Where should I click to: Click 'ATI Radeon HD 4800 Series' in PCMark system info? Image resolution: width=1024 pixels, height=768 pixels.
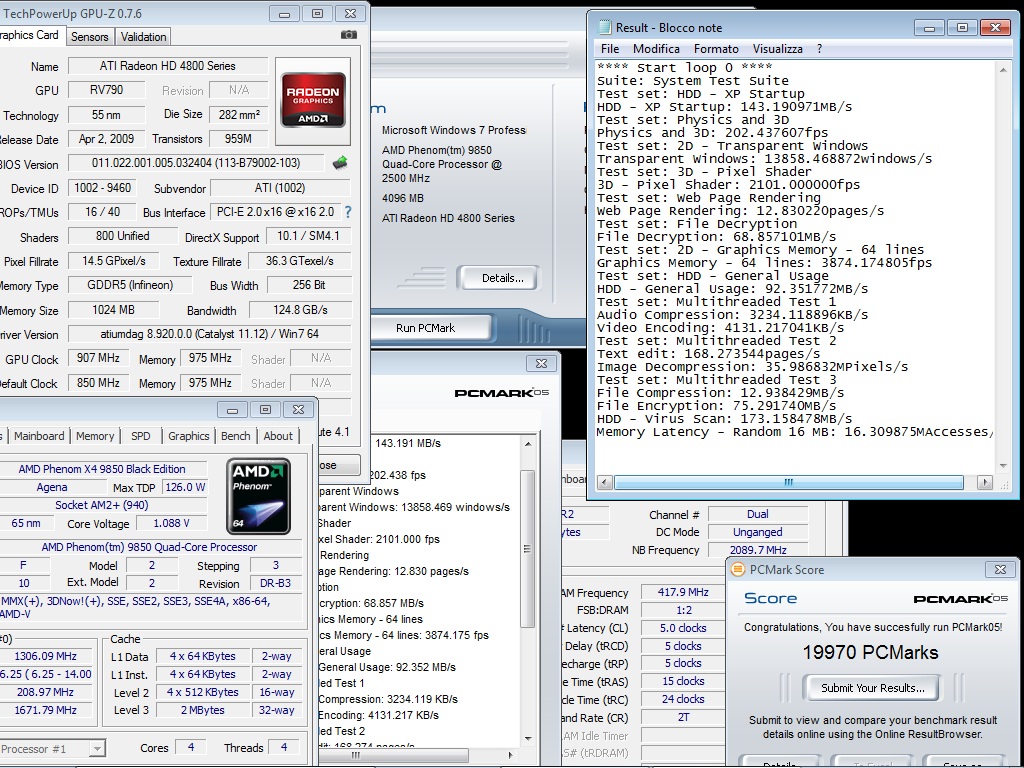tap(448, 218)
